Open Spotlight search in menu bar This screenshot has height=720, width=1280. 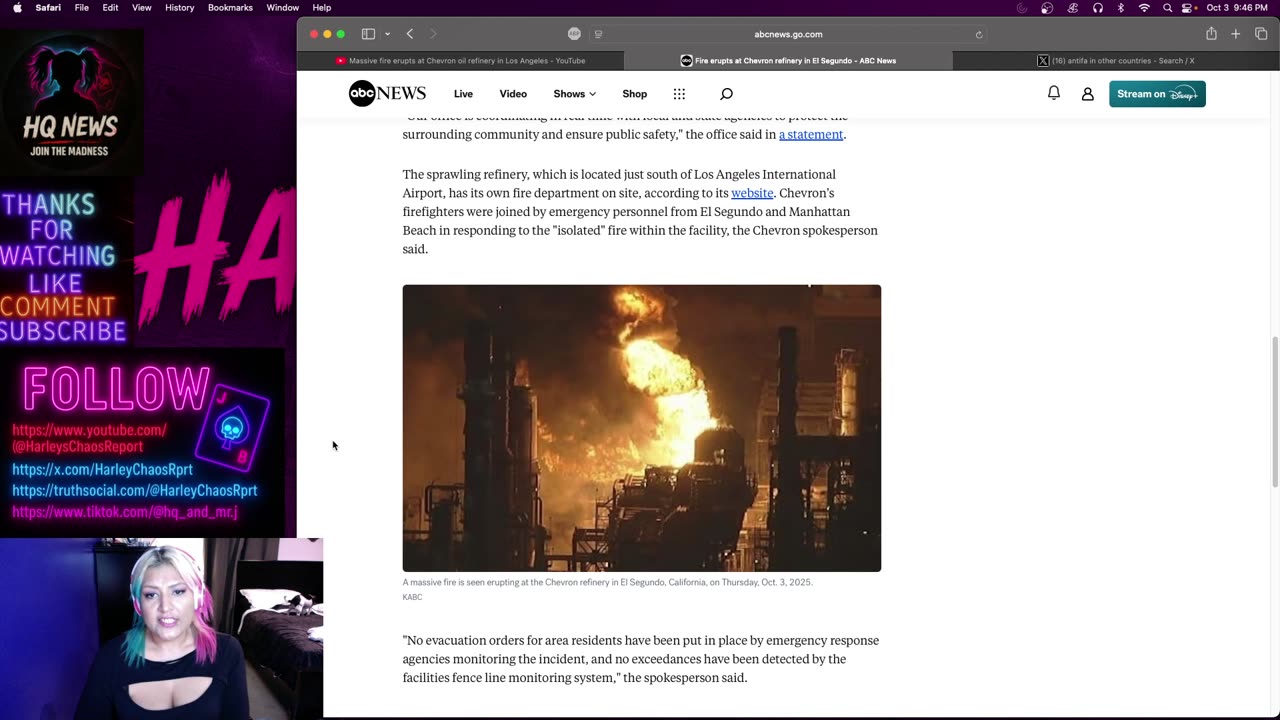click(1167, 8)
